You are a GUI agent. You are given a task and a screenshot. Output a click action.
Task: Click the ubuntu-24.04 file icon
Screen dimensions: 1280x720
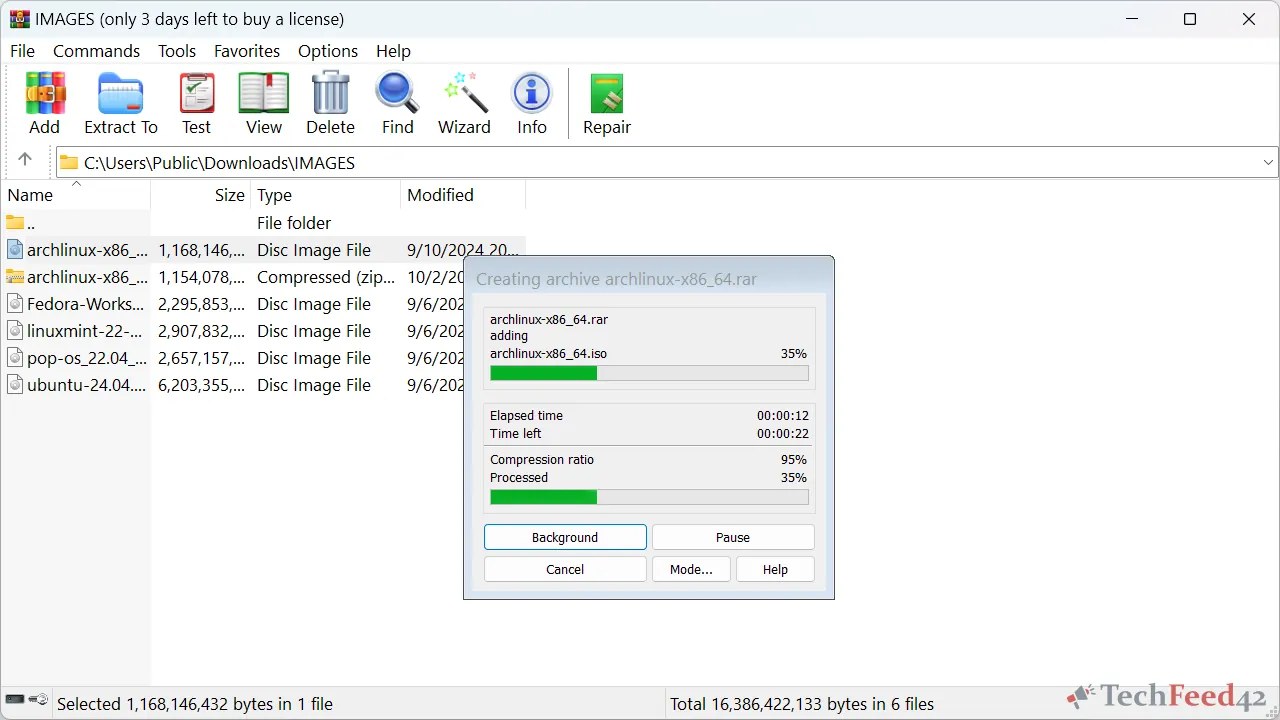pyautogui.click(x=15, y=385)
